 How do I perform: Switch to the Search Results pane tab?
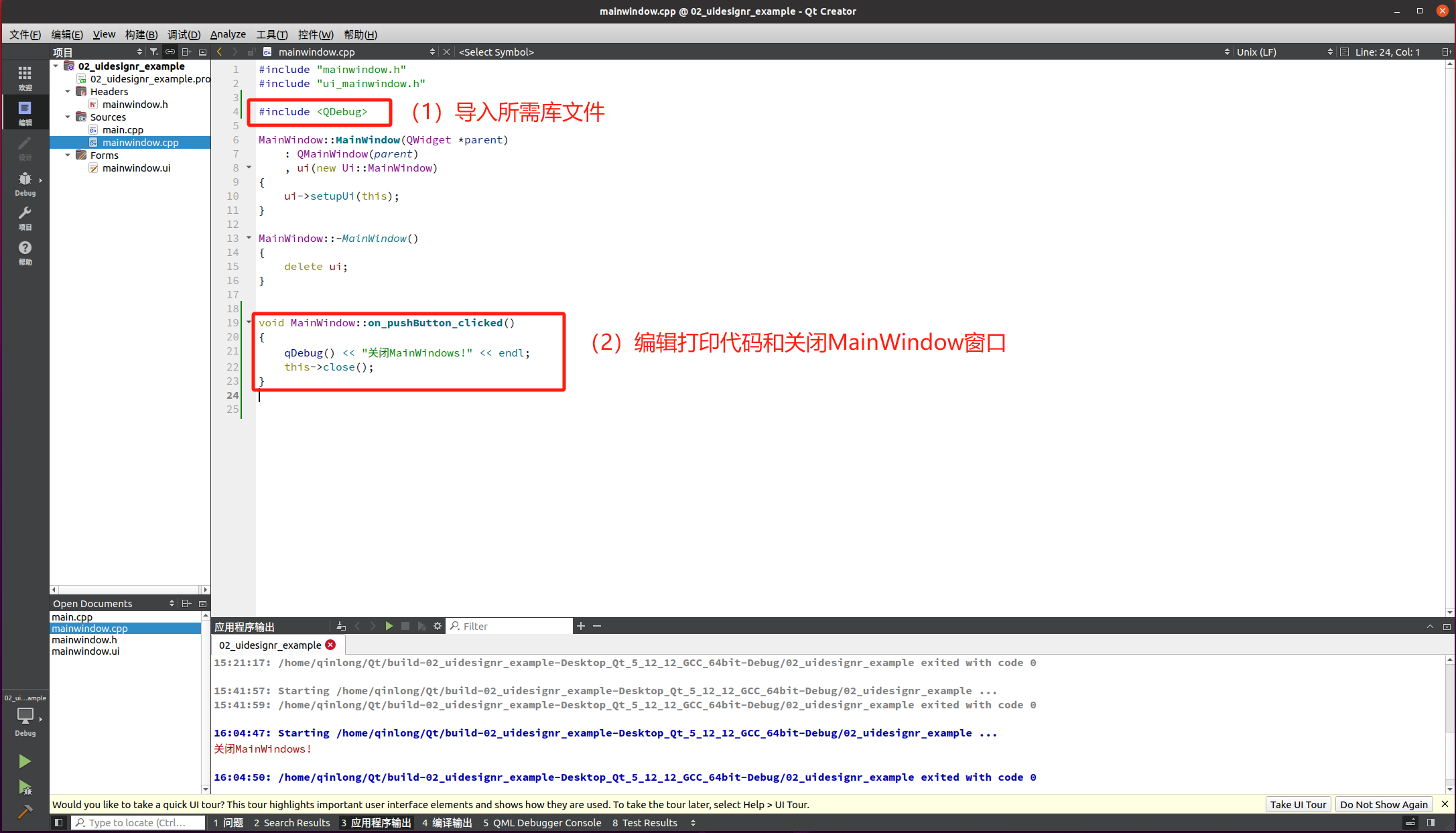click(291, 822)
